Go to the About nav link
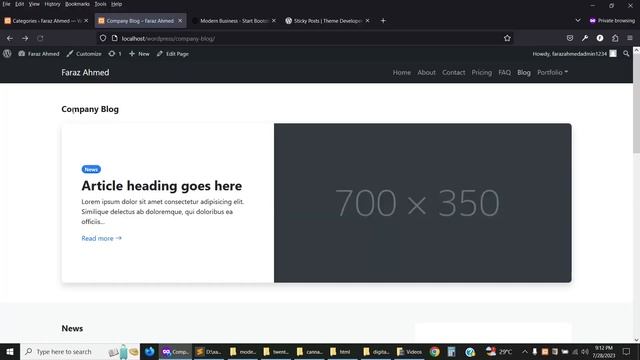The height and width of the screenshot is (360, 640). (x=426, y=72)
